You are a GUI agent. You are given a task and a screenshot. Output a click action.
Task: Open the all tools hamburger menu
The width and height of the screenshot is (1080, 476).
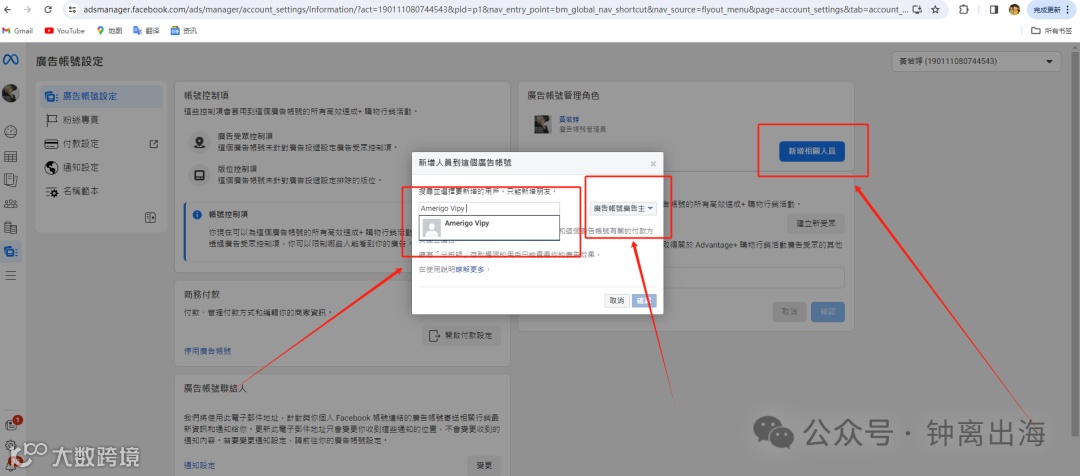coord(10,276)
